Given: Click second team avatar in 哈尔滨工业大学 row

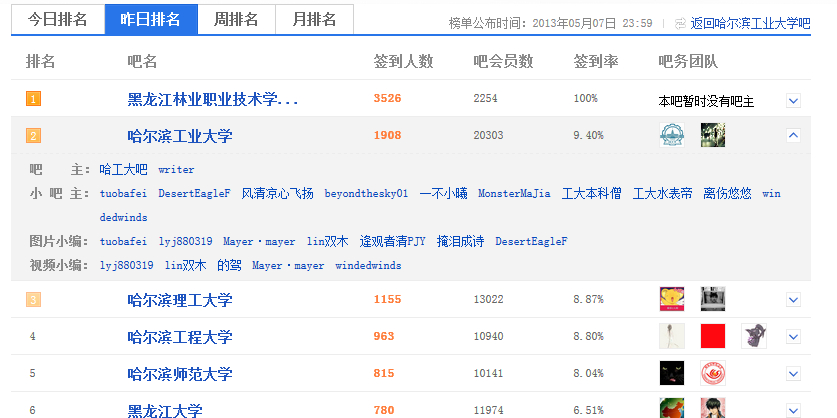Looking at the screenshot, I should [x=713, y=135].
